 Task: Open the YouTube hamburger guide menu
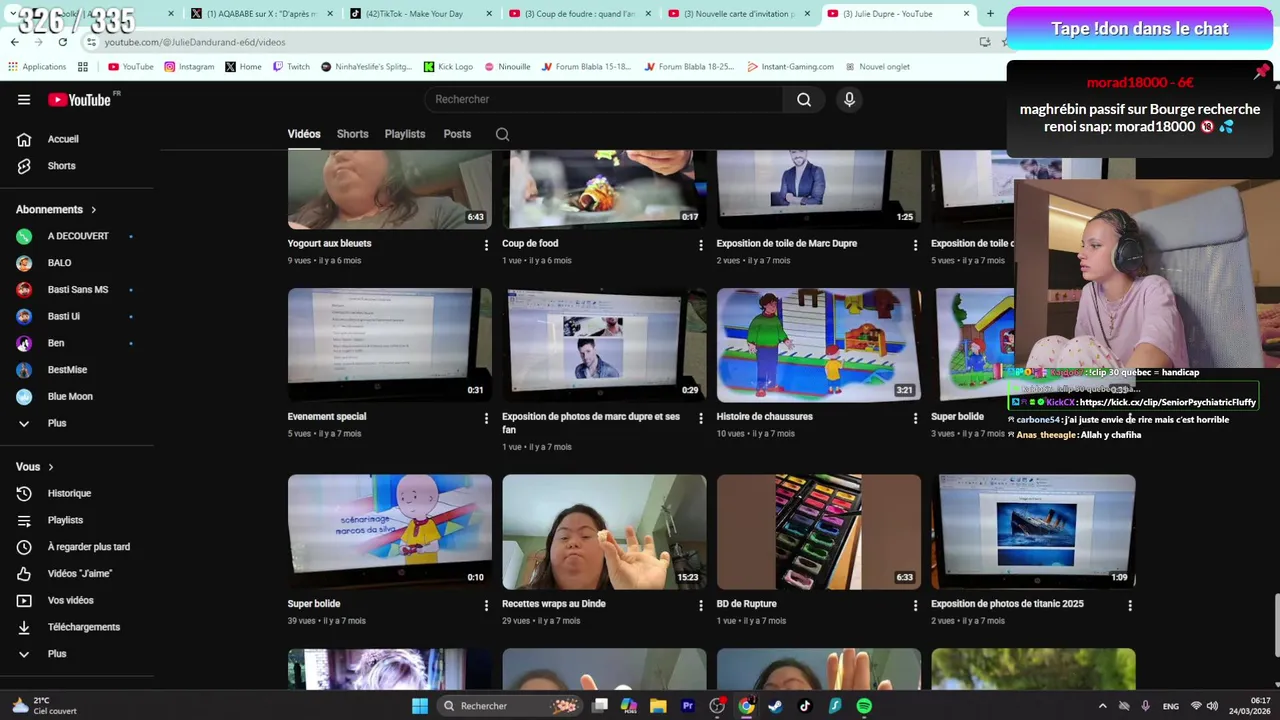pyautogui.click(x=24, y=99)
